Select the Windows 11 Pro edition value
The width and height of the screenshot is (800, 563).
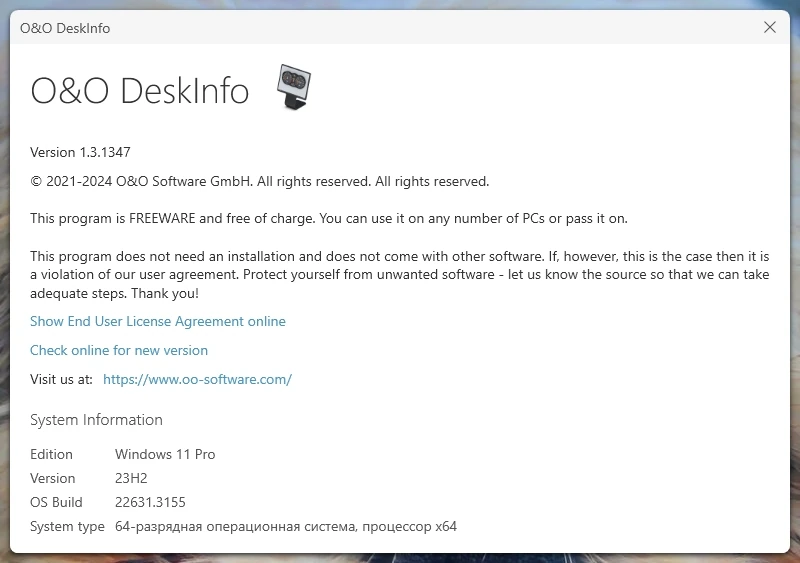165,454
